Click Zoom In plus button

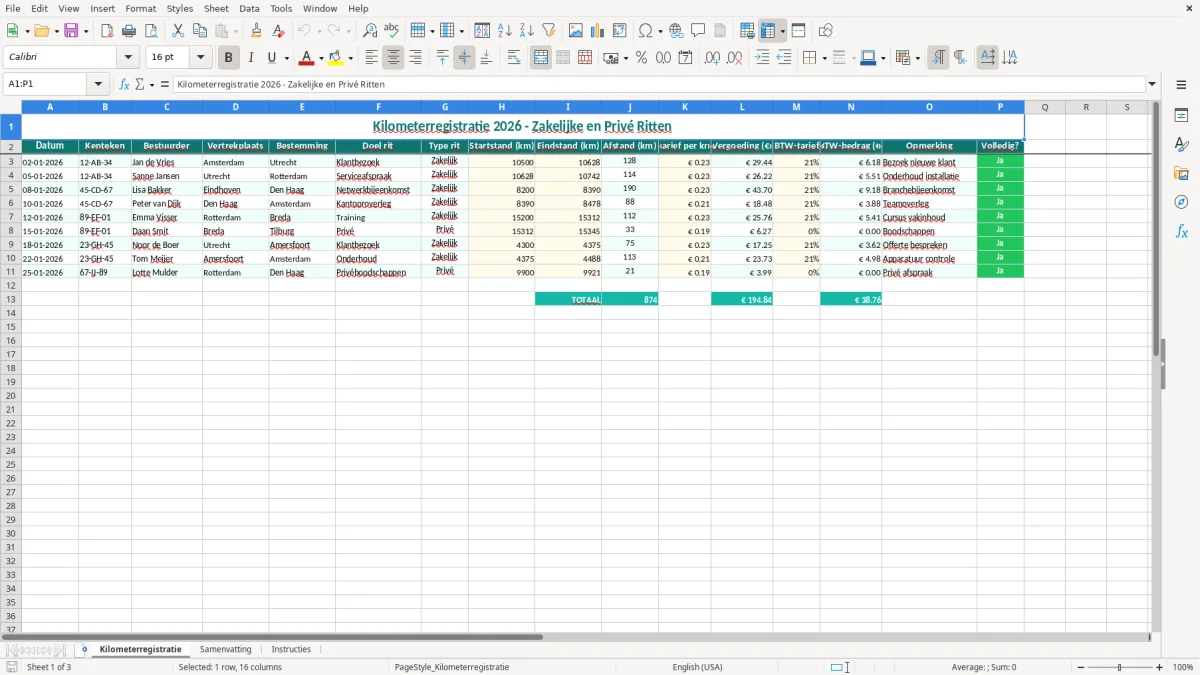pyautogui.click(x=1160, y=667)
